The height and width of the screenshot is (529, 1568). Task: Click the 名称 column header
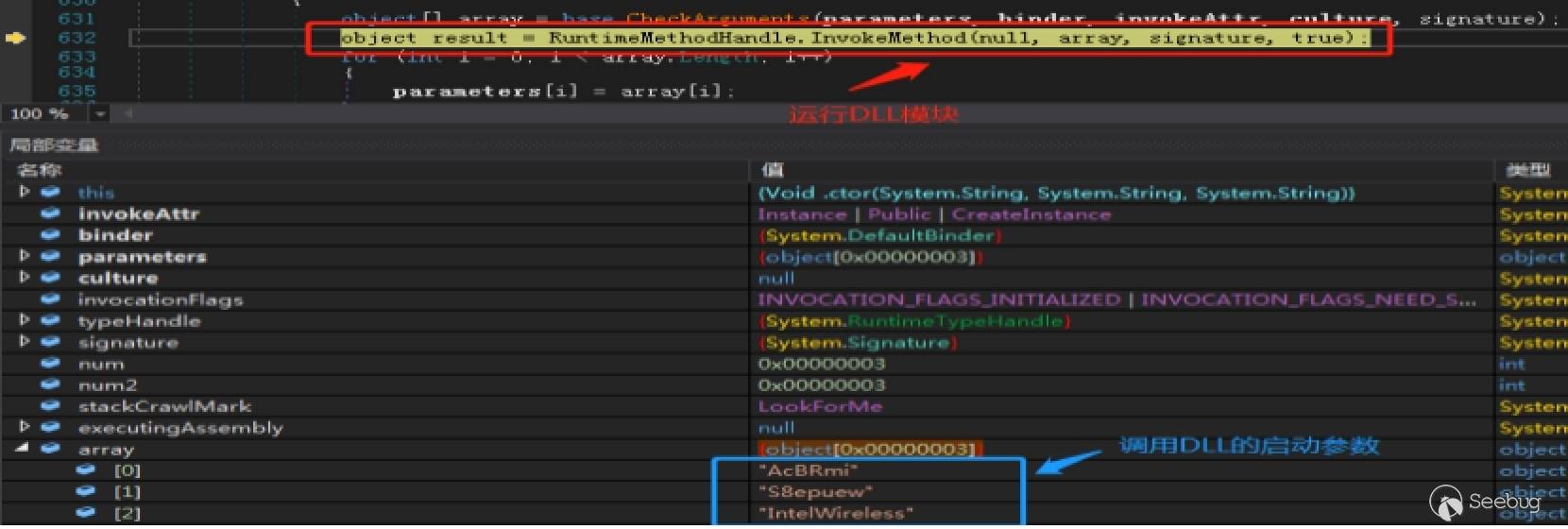click(40, 170)
